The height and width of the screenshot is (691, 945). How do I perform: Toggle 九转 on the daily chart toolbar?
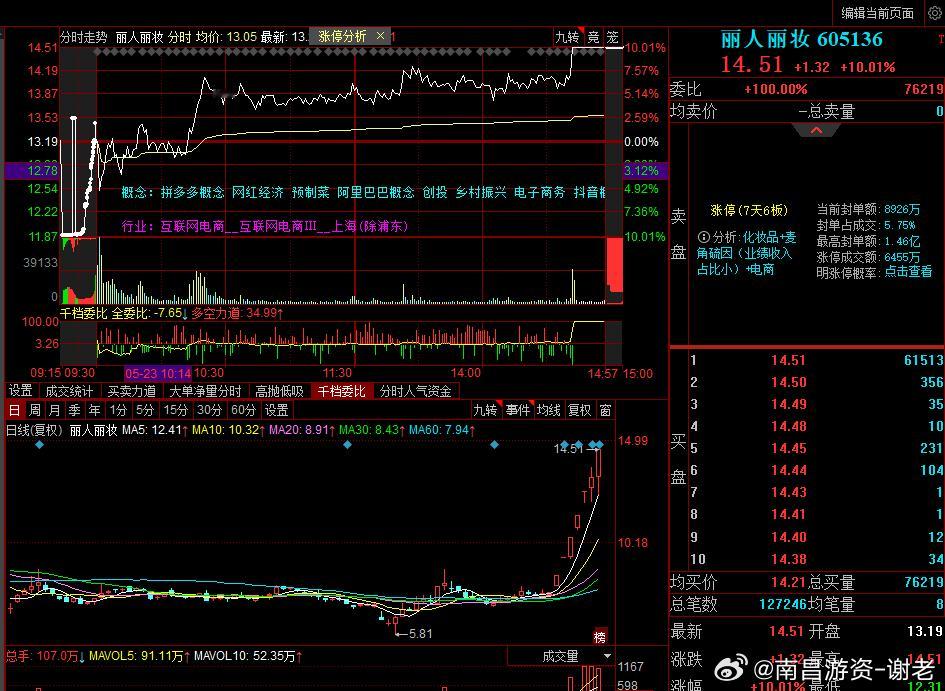point(485,410)
